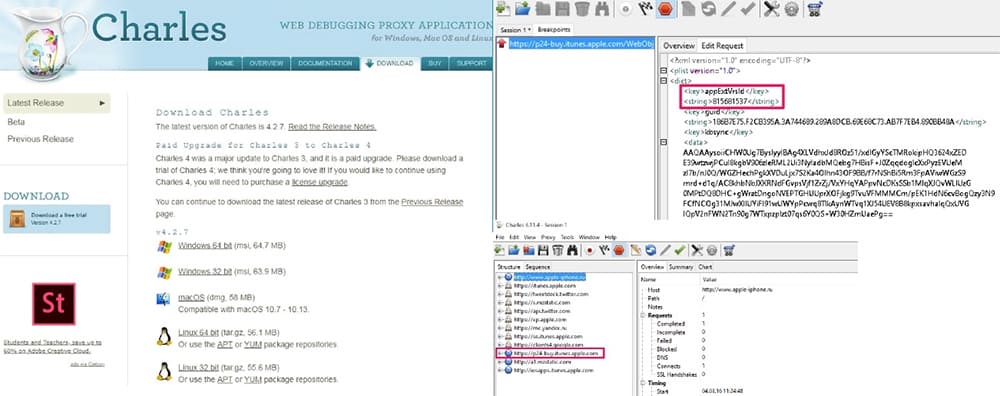The image size is (1000, 396).
Task: Click Repeat icon in Session 1 window toolbar
Action: [651, 250]
